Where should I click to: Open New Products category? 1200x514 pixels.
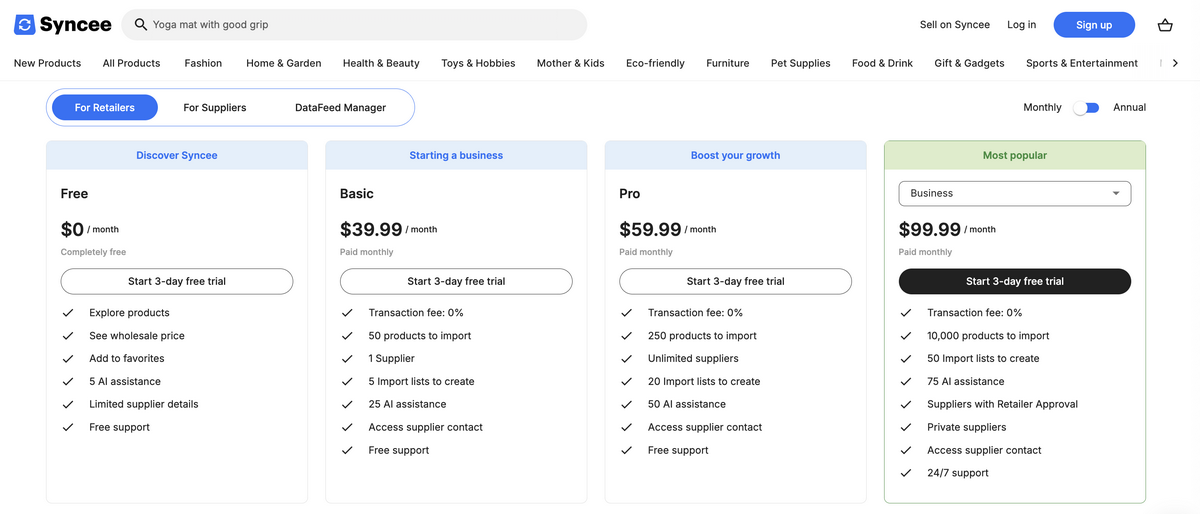(47, 63)
